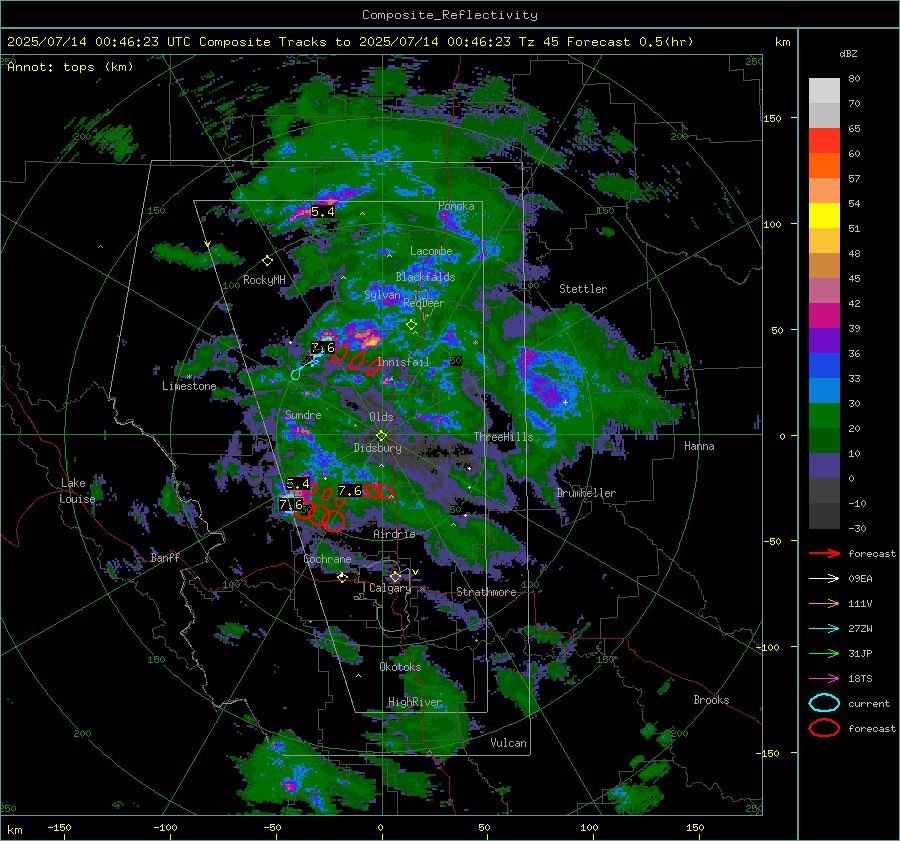Click the yellow diamond marker beside RedDeer
The image size is (900, 841).
coord(411,325)
